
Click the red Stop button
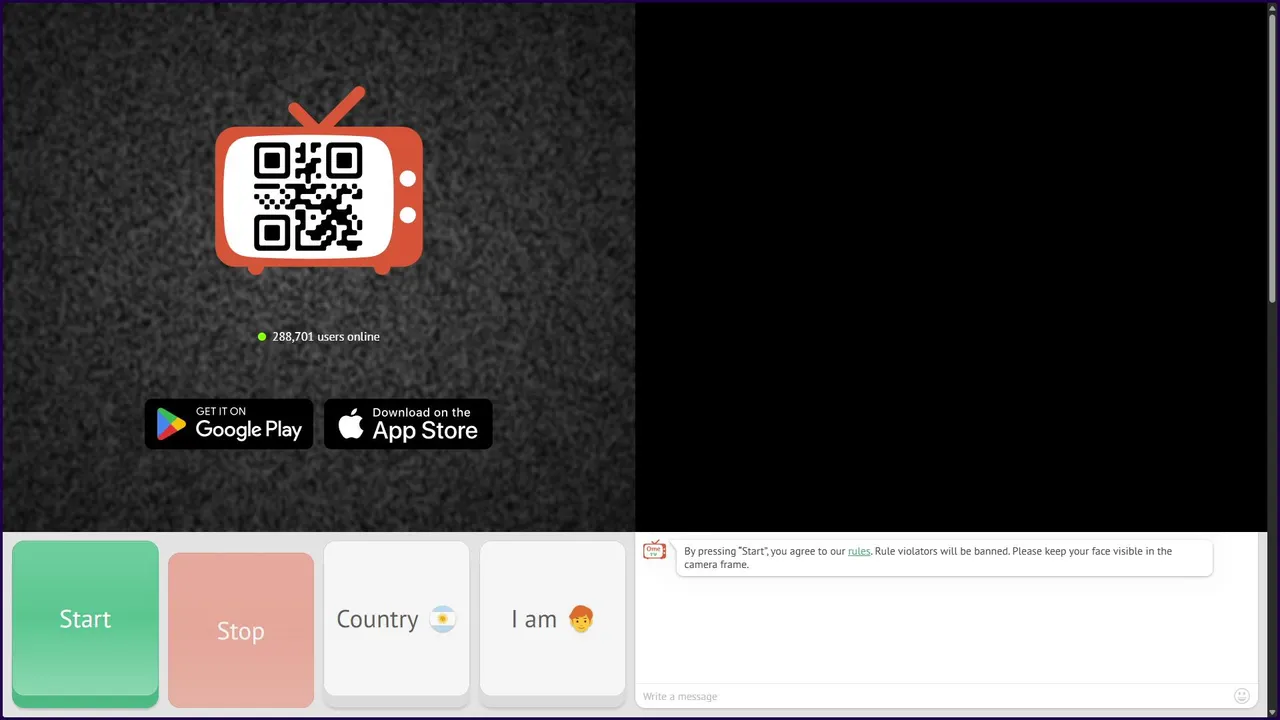click(241, 630)
